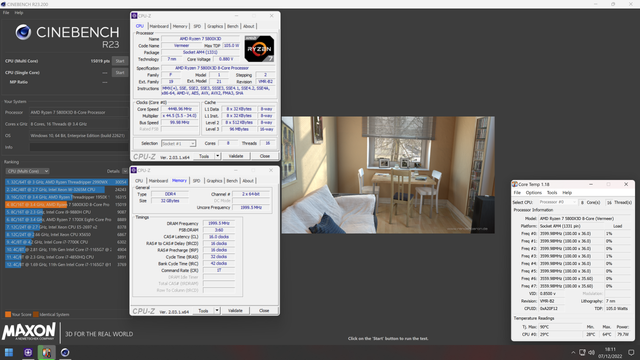Click the DRAM Frequency value field
This screenshot has width=640, height=360.
[x=219, y=223]
